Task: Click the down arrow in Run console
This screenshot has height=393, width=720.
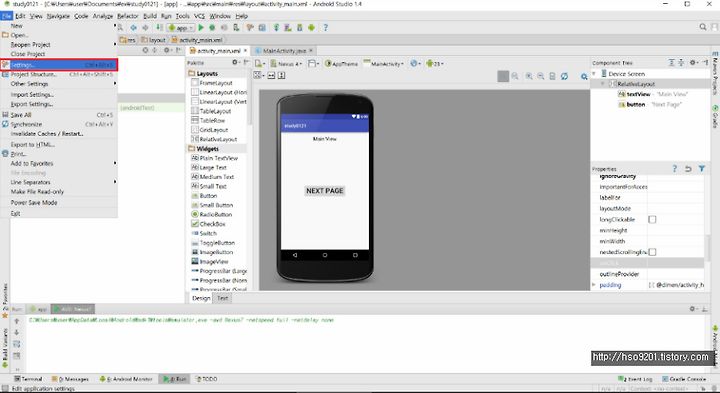Action: [17, 332]
